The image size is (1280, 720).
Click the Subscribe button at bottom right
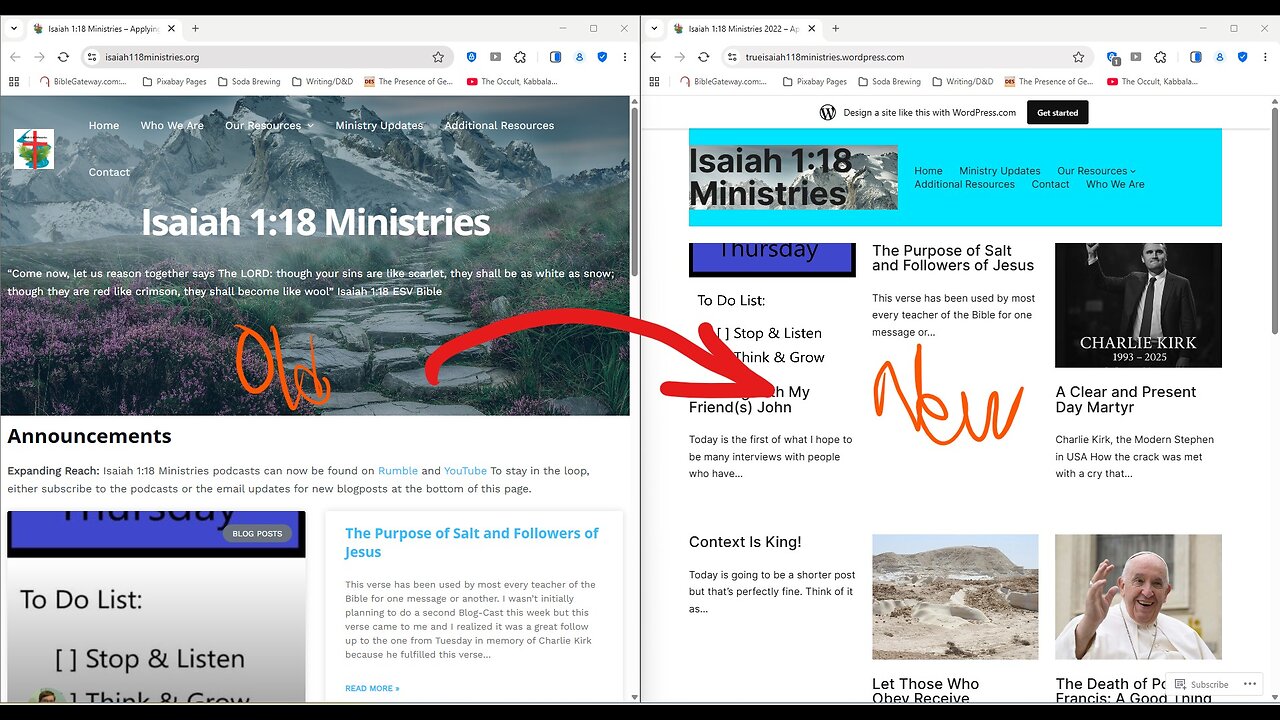pos(1202,685)
